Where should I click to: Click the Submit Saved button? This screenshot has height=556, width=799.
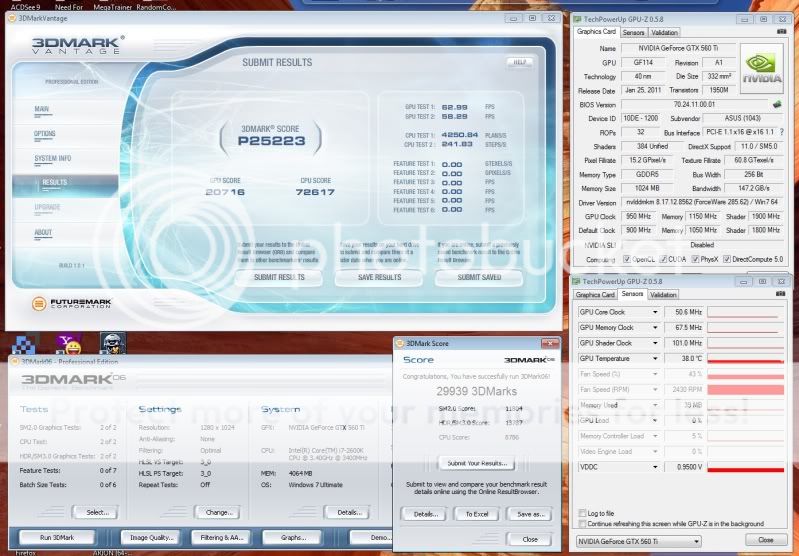(x=479, y=277)
